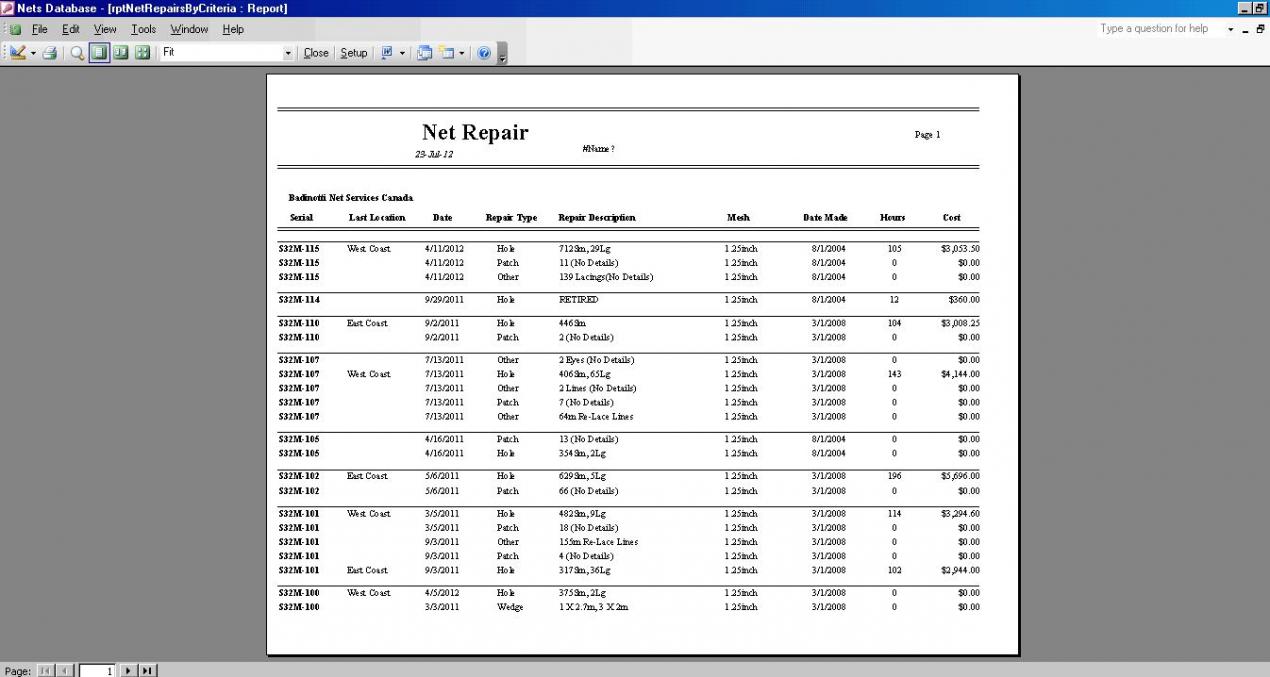Click the 23-Jul-12 report date
The image size is (1270, 677).
point(434,155)
